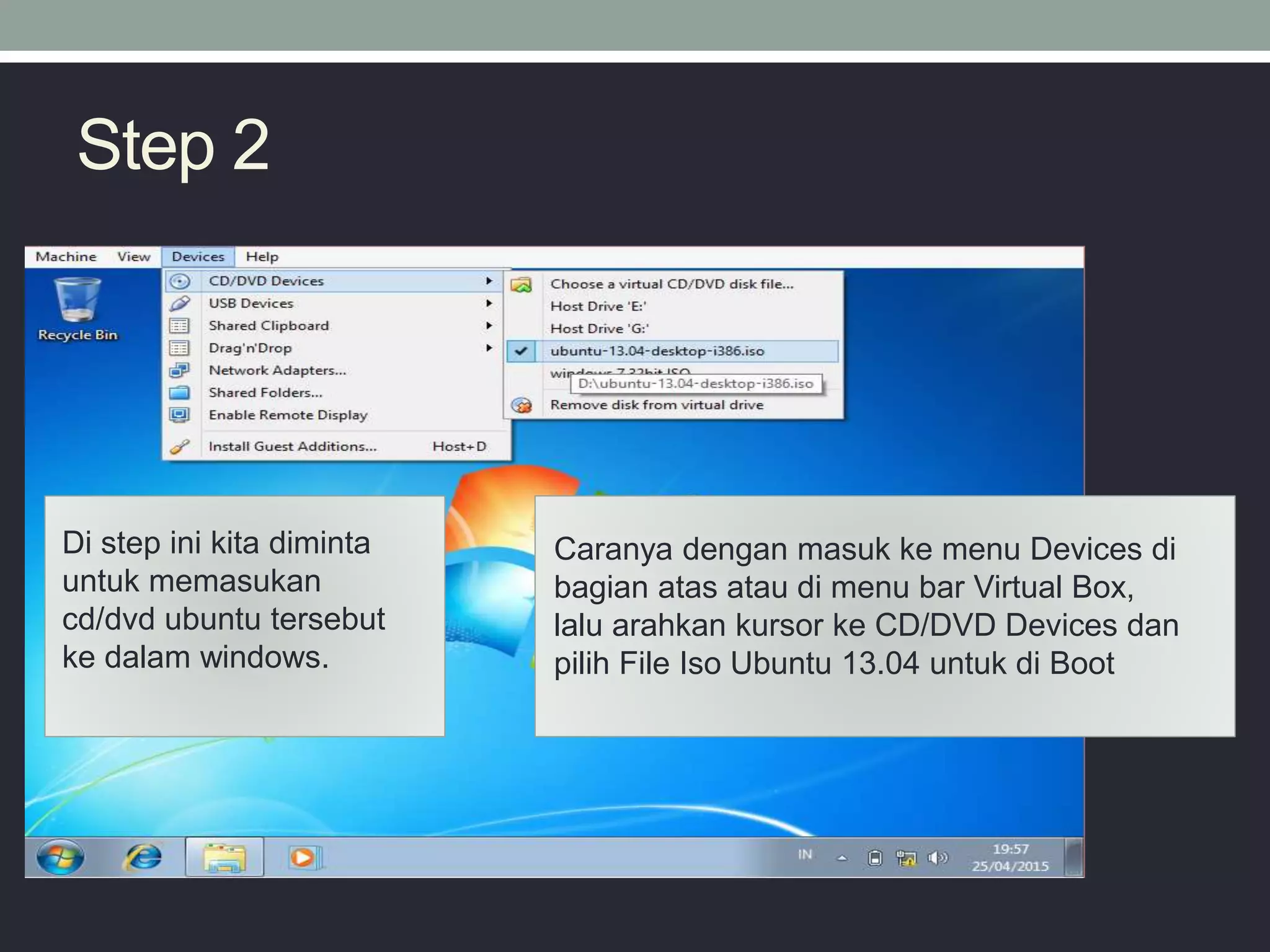Click the Shared Folders folder icon
Screen dimensions: 1270x952
tap(180, 393)
